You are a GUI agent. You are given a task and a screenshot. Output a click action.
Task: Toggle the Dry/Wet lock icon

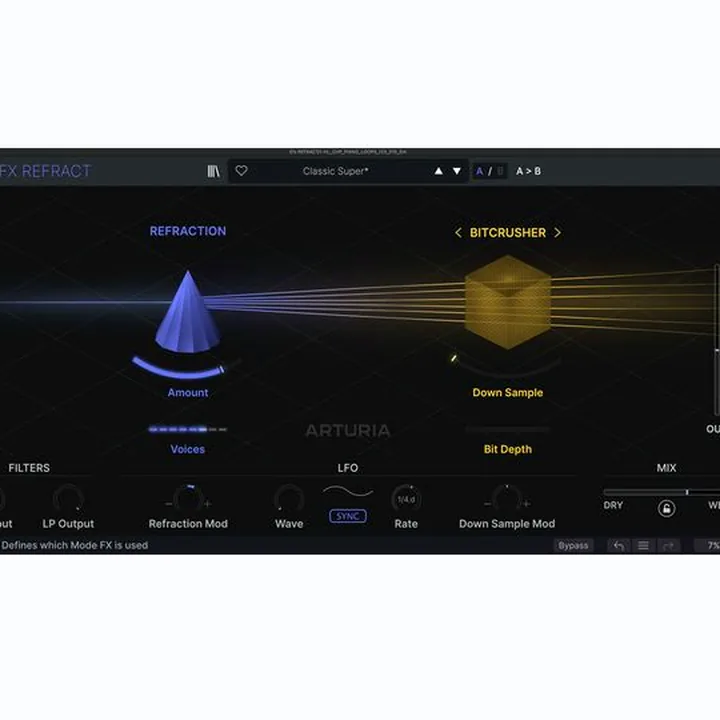[x=666, y=508]
